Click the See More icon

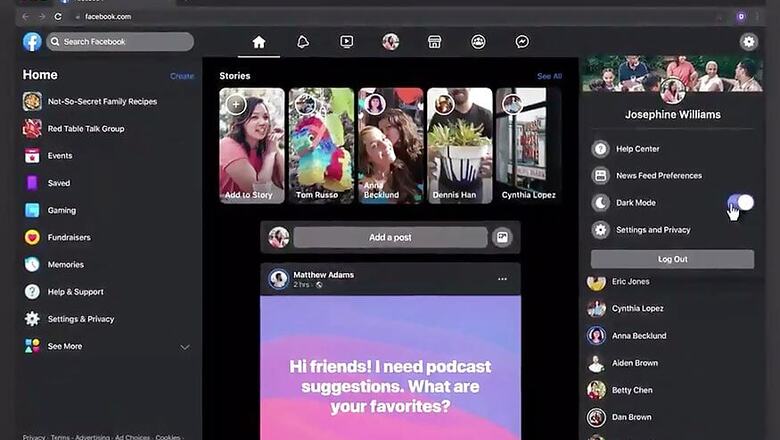32,346
